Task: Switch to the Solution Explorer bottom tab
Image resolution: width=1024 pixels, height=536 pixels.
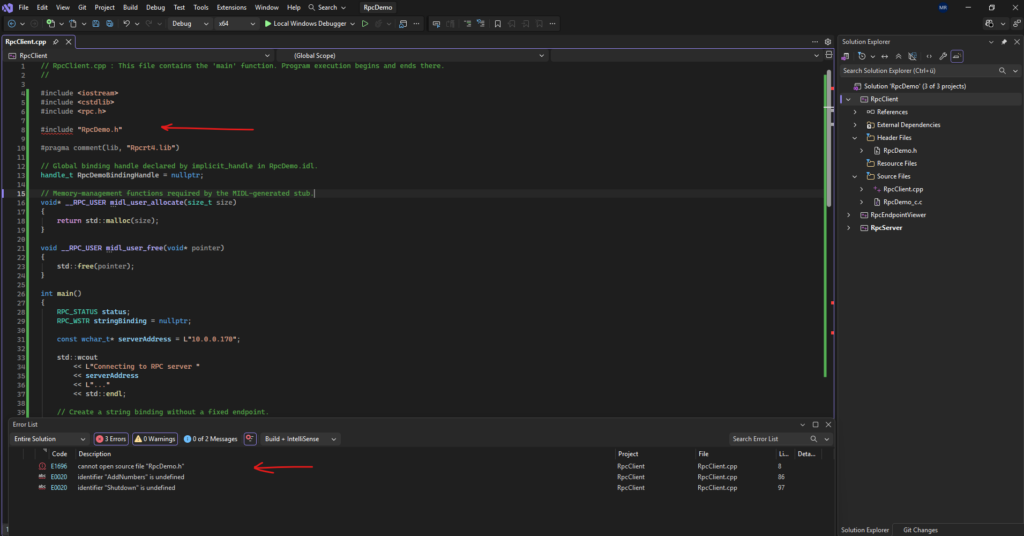Action: pyautogui.click(x=865, y=530)
